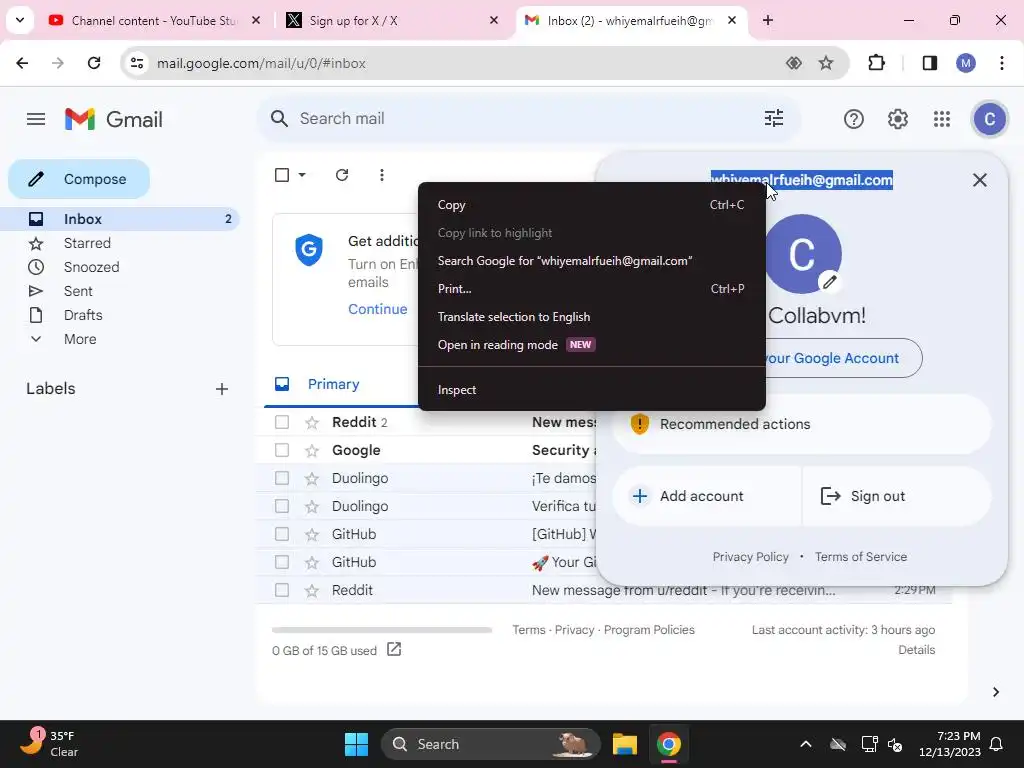1024x768 pixels.
Task: Choose Copy from context menu
Action: [x=592, y=205]
